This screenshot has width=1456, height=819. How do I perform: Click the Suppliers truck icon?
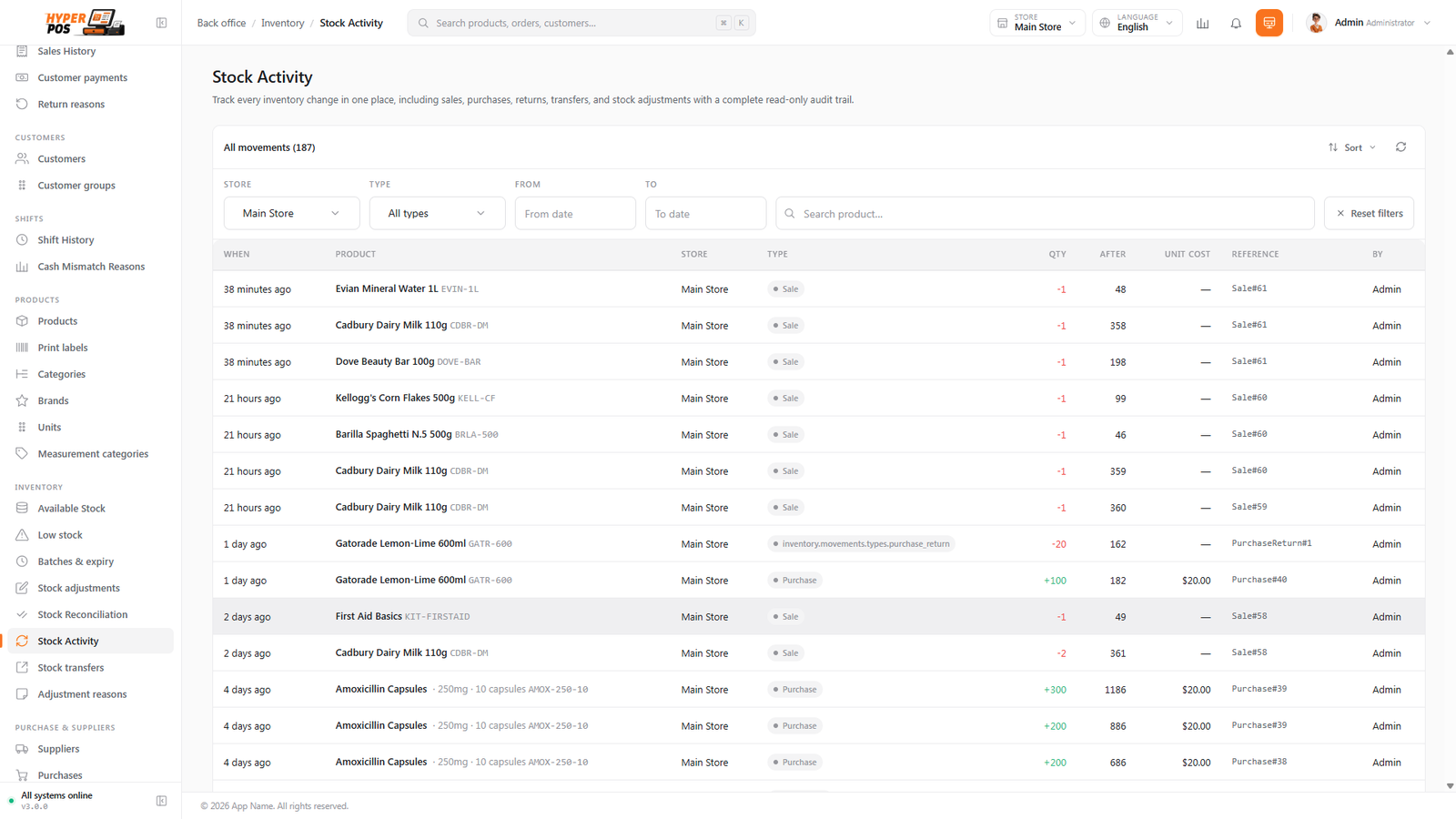click(22, 749)
